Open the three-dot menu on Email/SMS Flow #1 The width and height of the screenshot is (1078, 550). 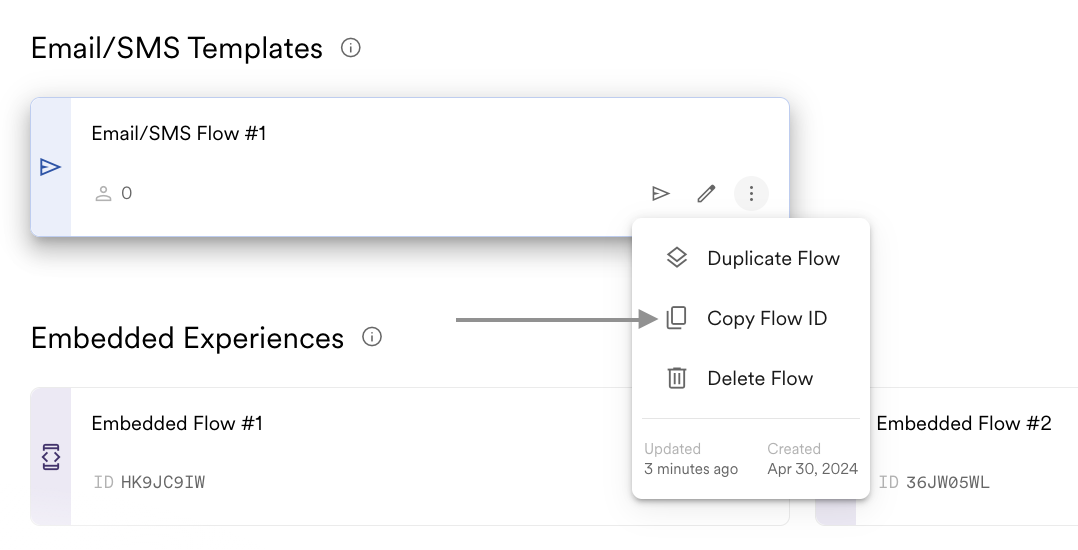coord(751,194)
